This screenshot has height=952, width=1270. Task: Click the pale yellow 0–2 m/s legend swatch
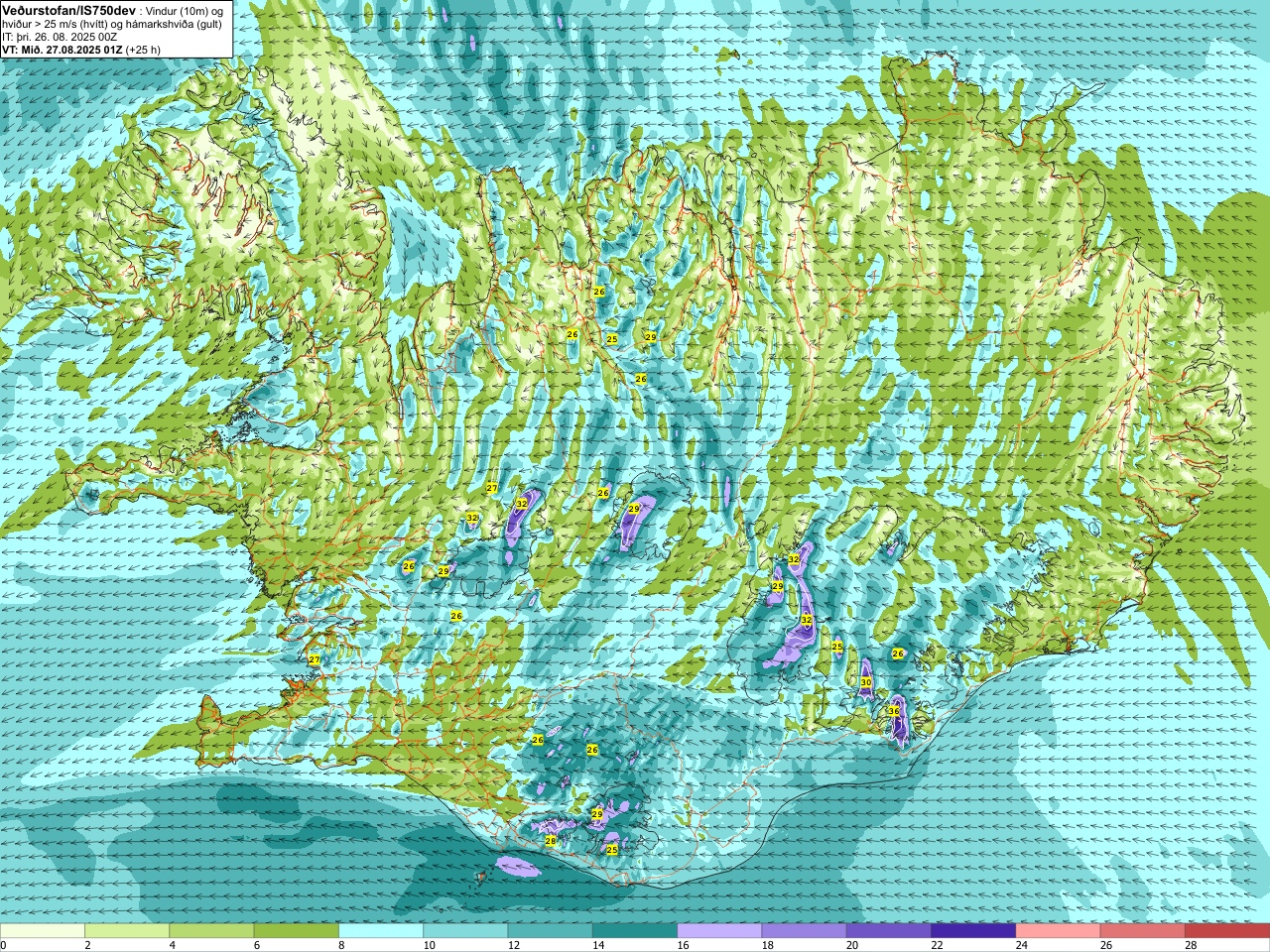click(43, 930)
